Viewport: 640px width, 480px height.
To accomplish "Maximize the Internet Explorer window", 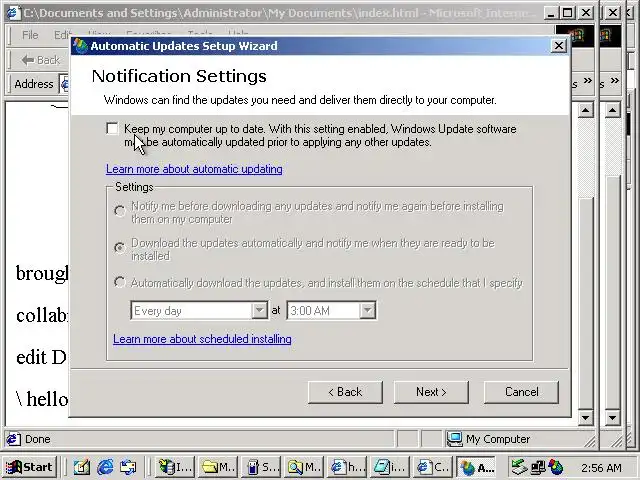I will pos(568,13).
